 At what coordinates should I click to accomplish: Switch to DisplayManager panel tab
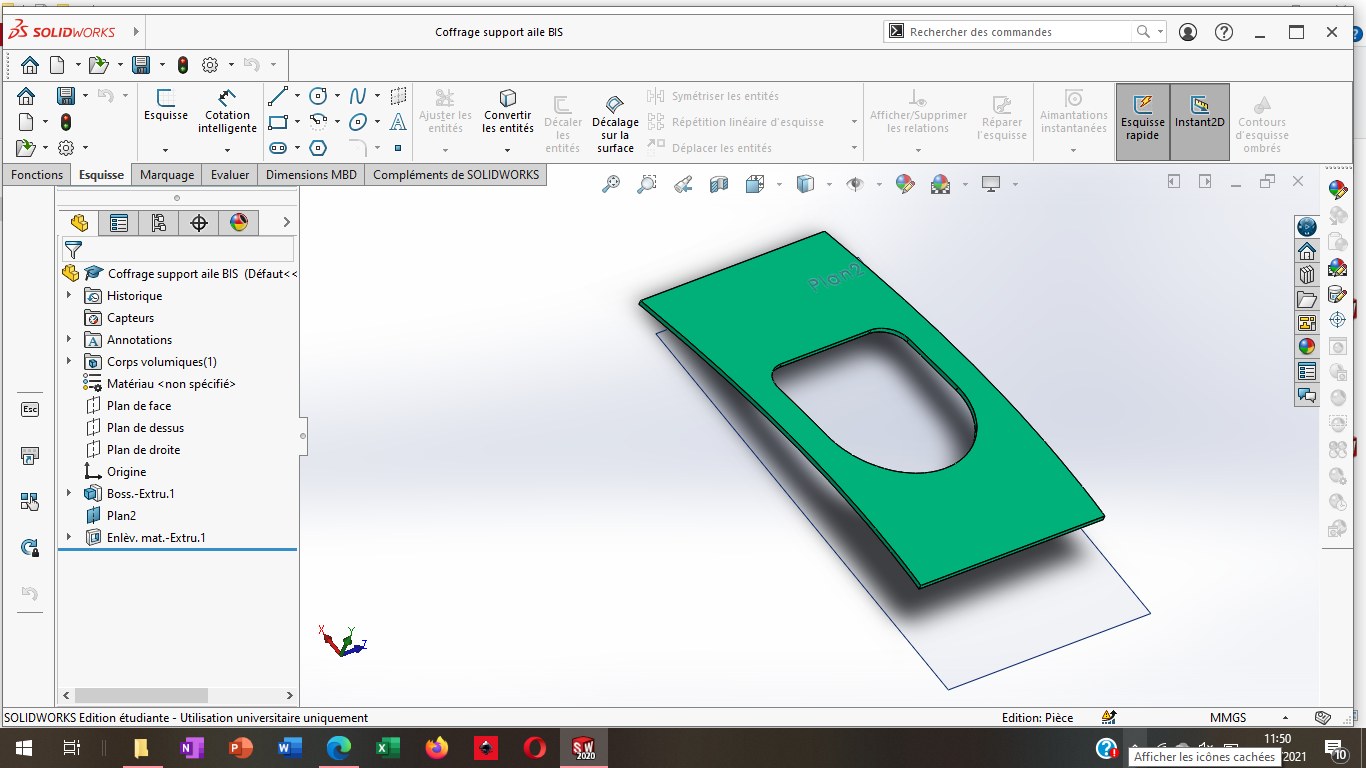coord(239,223)
